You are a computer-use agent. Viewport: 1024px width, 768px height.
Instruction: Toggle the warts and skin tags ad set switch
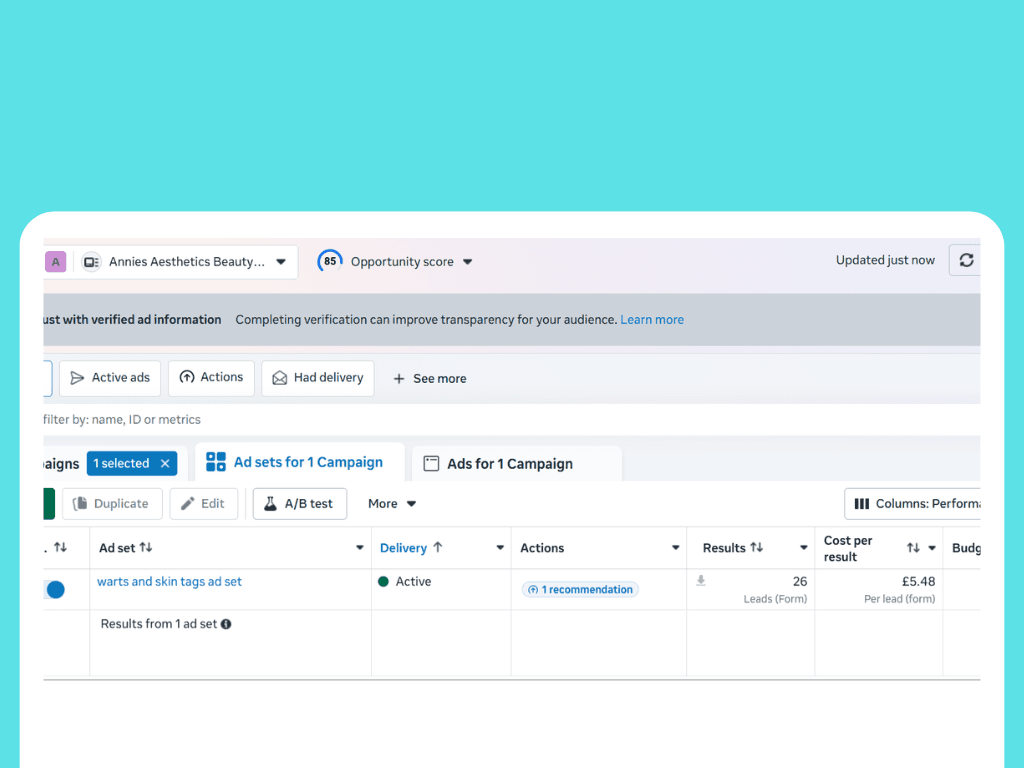[55, 590]
